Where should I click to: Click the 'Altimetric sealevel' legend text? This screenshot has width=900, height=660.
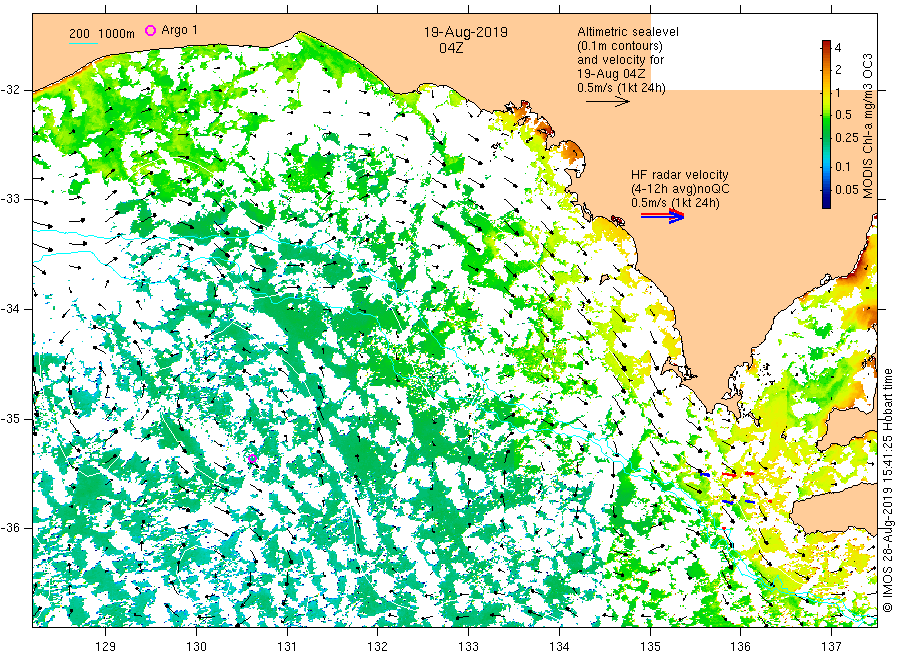coord(627,32)
